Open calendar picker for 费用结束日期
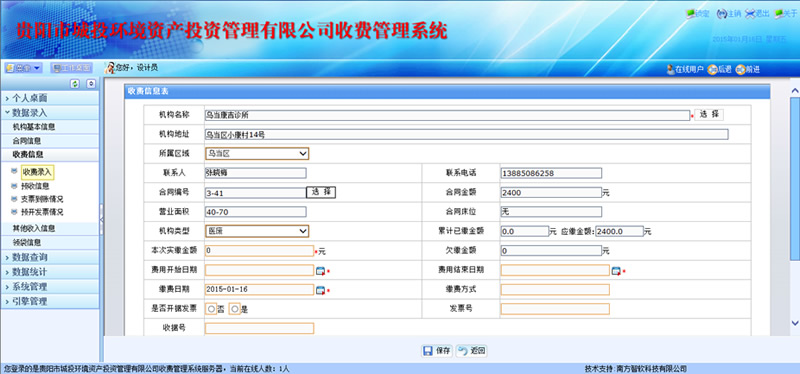This screenshot has height=374, width=800. 616,271
